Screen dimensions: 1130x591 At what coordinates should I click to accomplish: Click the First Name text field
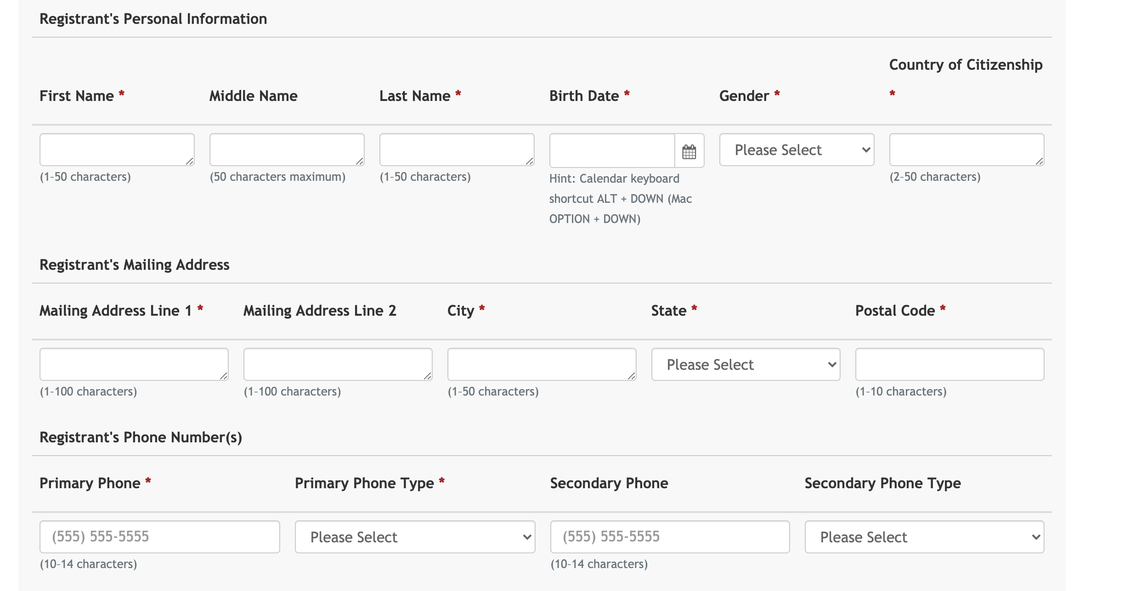coord(117,150)
